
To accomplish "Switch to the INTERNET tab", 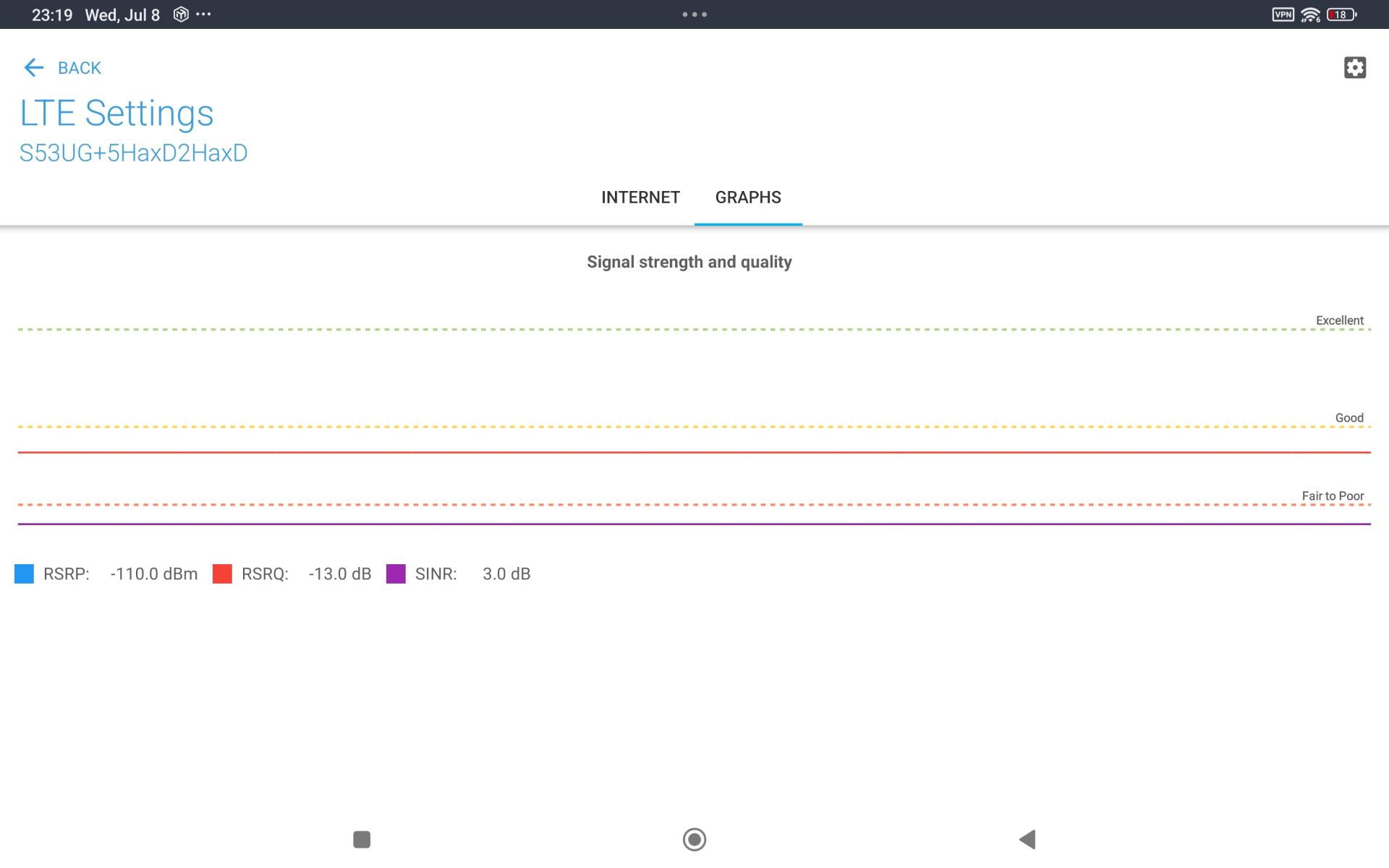I will [640, 197].
